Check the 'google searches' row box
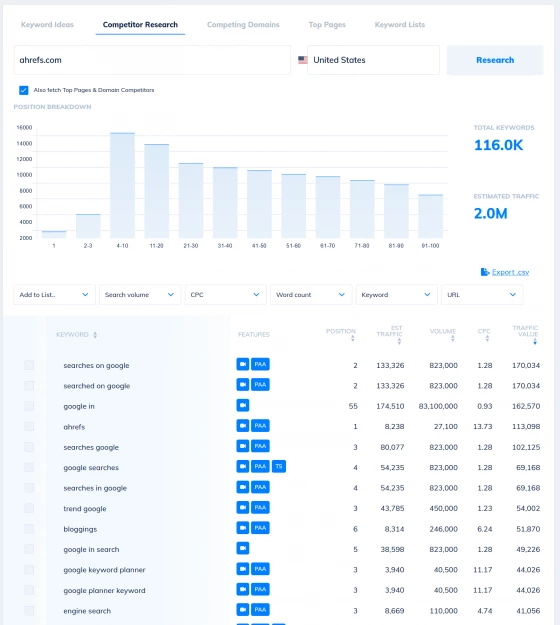 pos(29,467)
